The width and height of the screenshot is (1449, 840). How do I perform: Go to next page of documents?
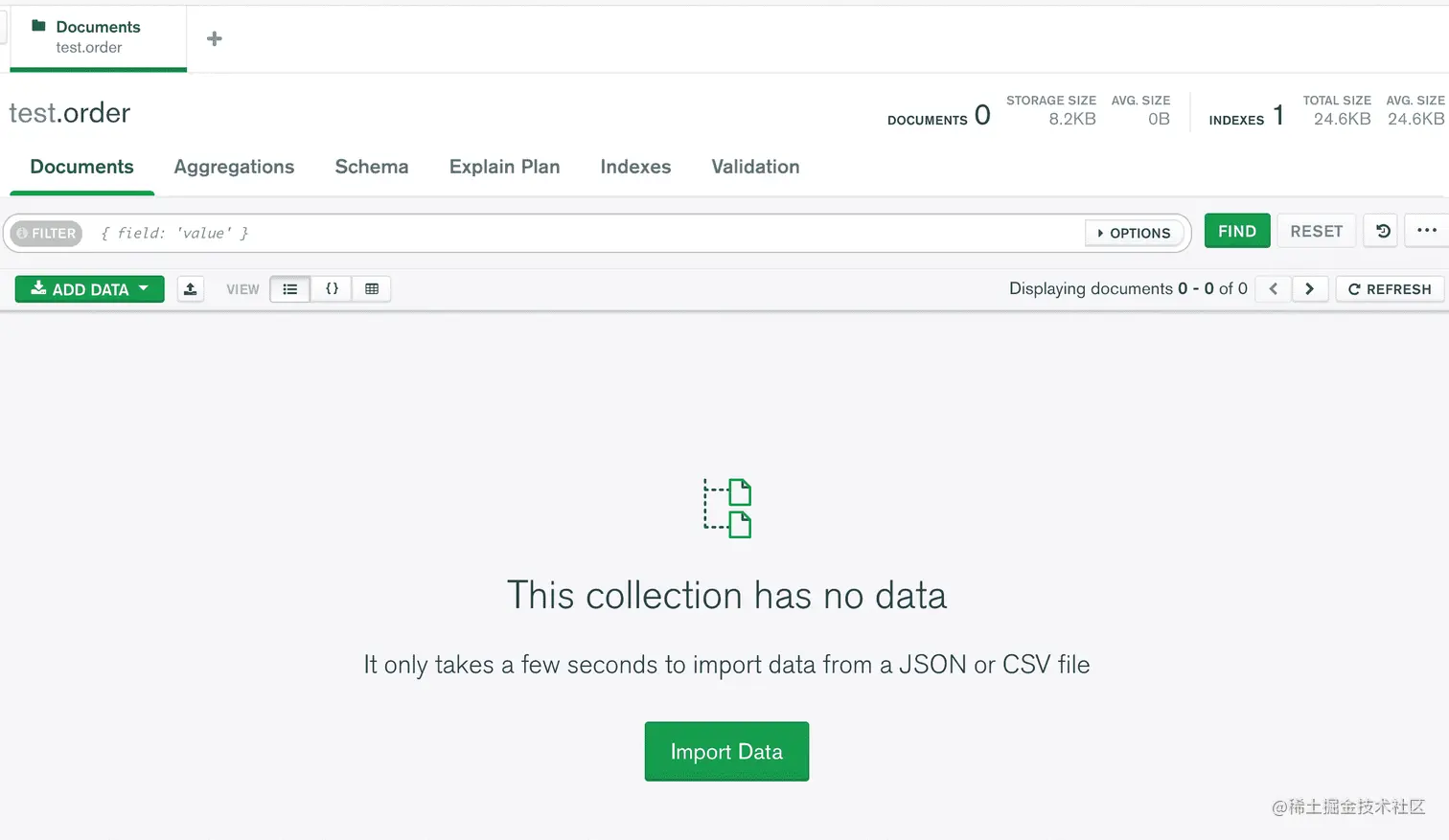(x=1310, y=288)
